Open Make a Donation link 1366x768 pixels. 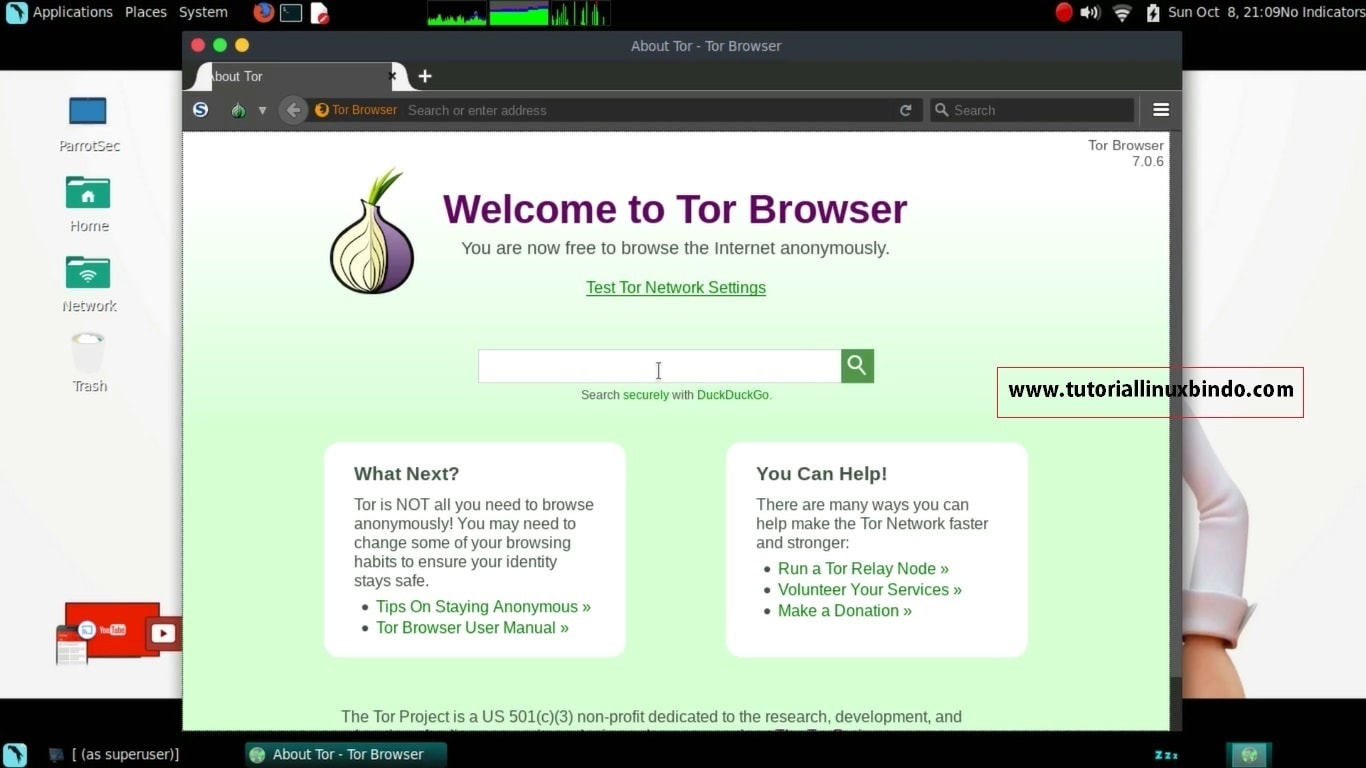tap(845, 611)
